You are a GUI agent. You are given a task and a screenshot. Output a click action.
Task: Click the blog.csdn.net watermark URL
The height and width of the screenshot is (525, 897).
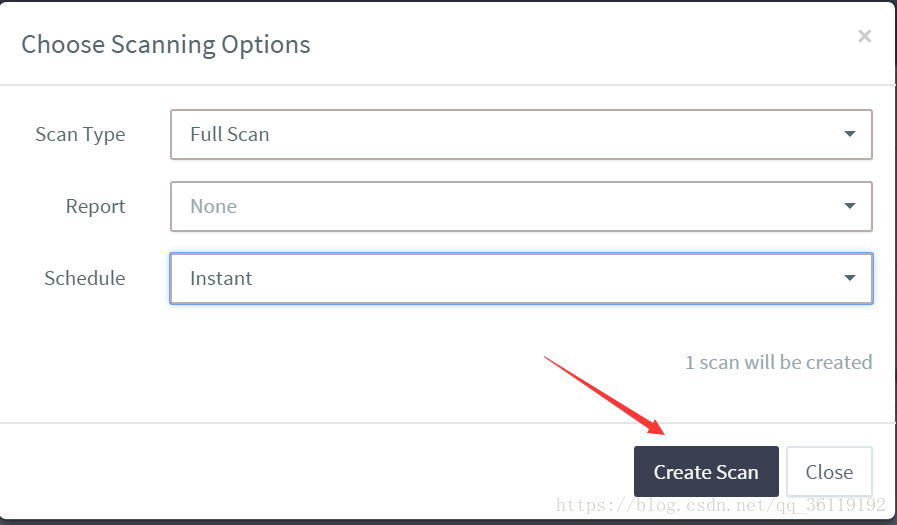[x=720, y=505]
